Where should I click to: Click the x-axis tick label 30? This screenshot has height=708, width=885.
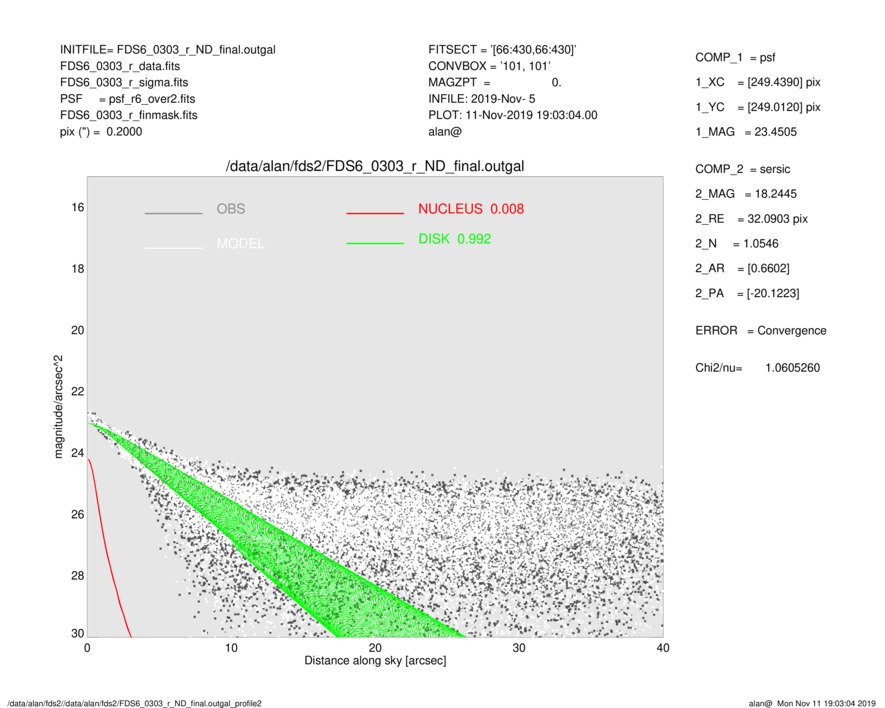(x=519, y=648)
